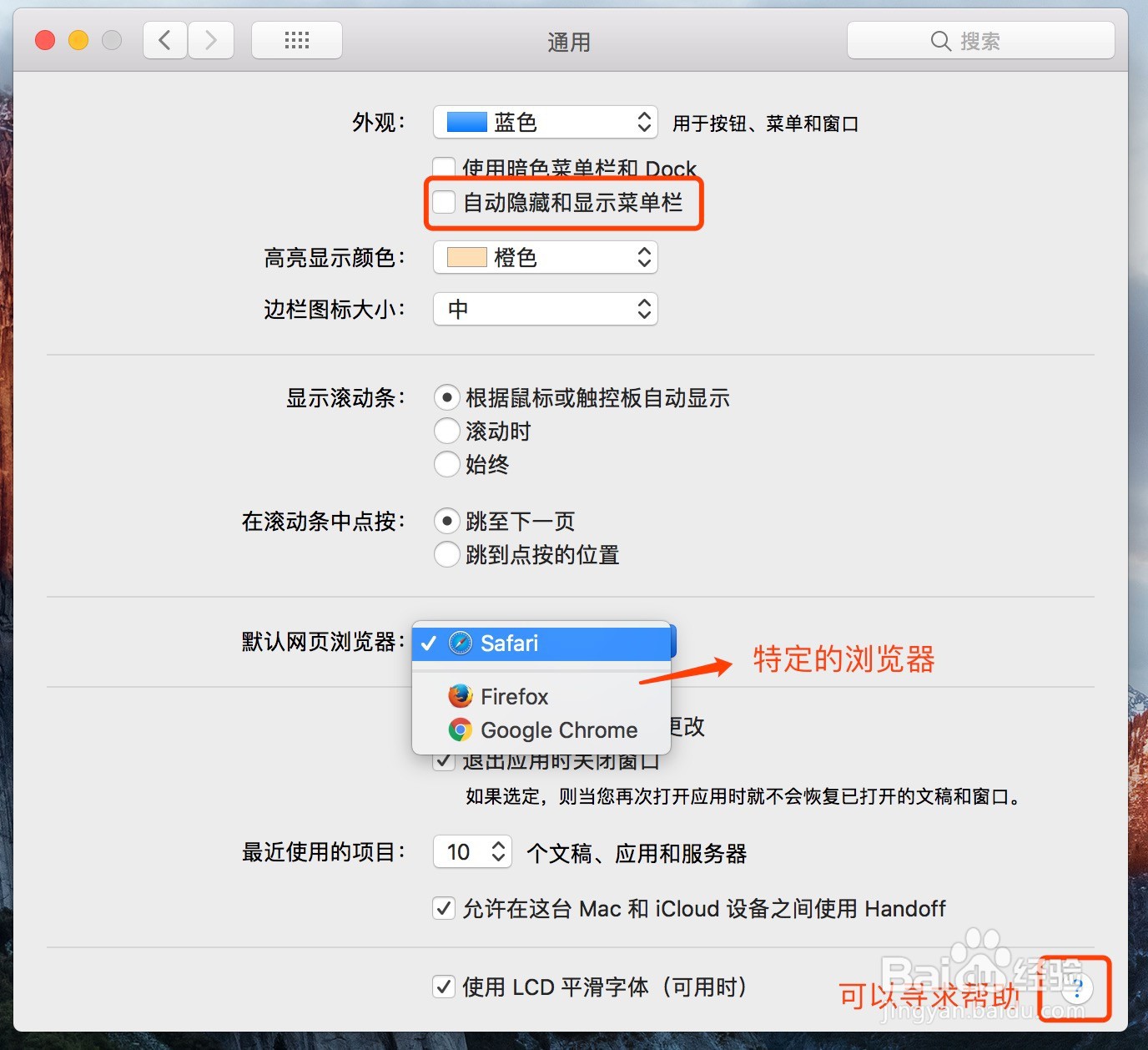Select 跳至下一页 radio button

click(447, 522)
